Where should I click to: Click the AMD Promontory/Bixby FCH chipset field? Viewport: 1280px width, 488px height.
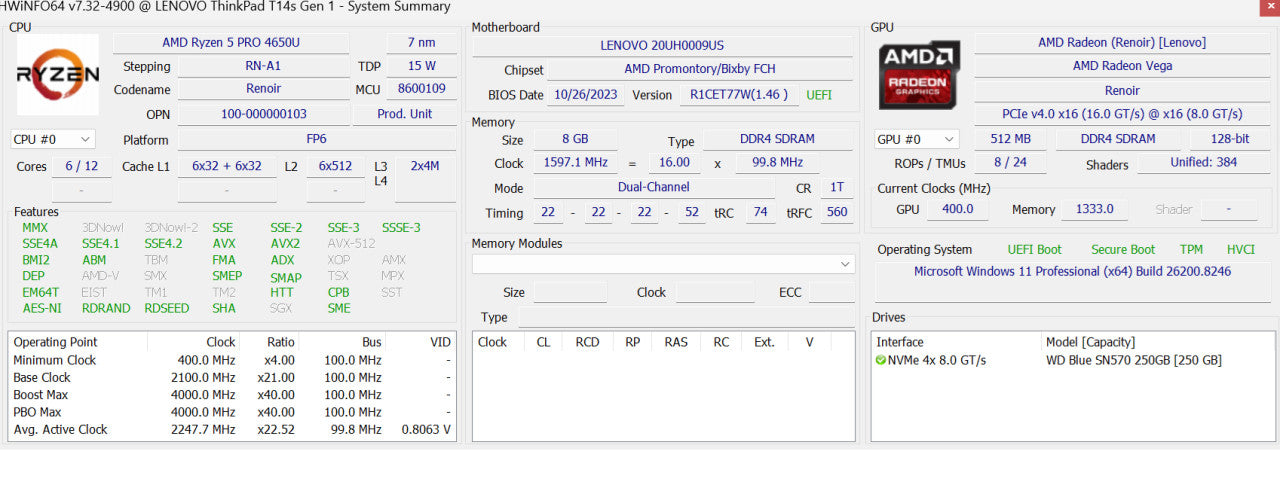(700, 69)
